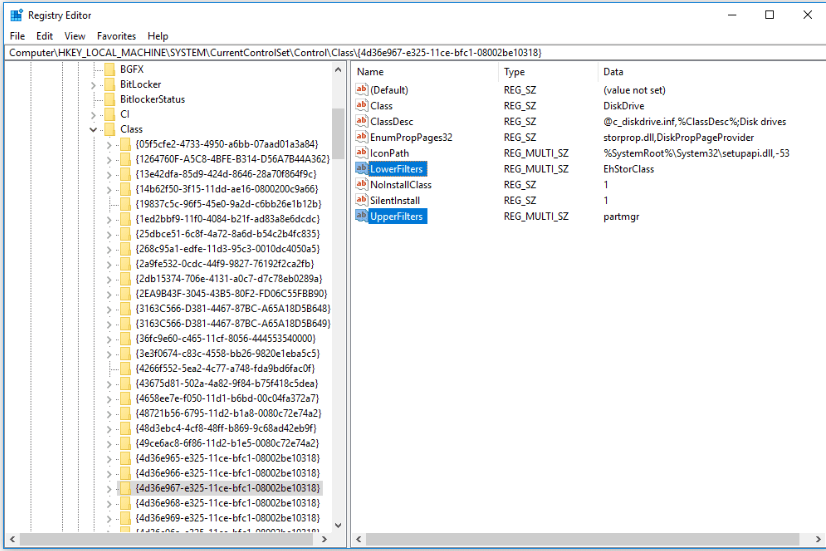Click folder icon of {4d36e969-e325-11ce-bfc1-08002be10318}
Viewport: 826px width, 551px height.
coord(125,518)
